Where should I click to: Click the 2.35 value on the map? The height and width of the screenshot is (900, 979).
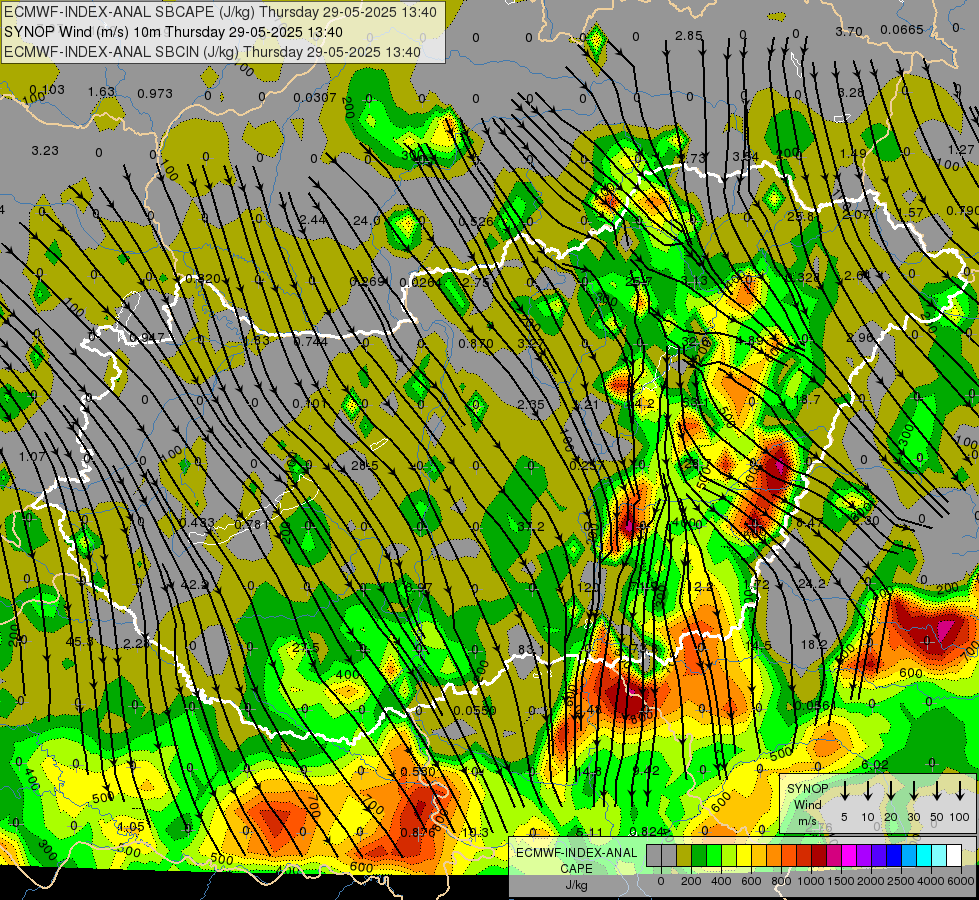coord(531,404)
